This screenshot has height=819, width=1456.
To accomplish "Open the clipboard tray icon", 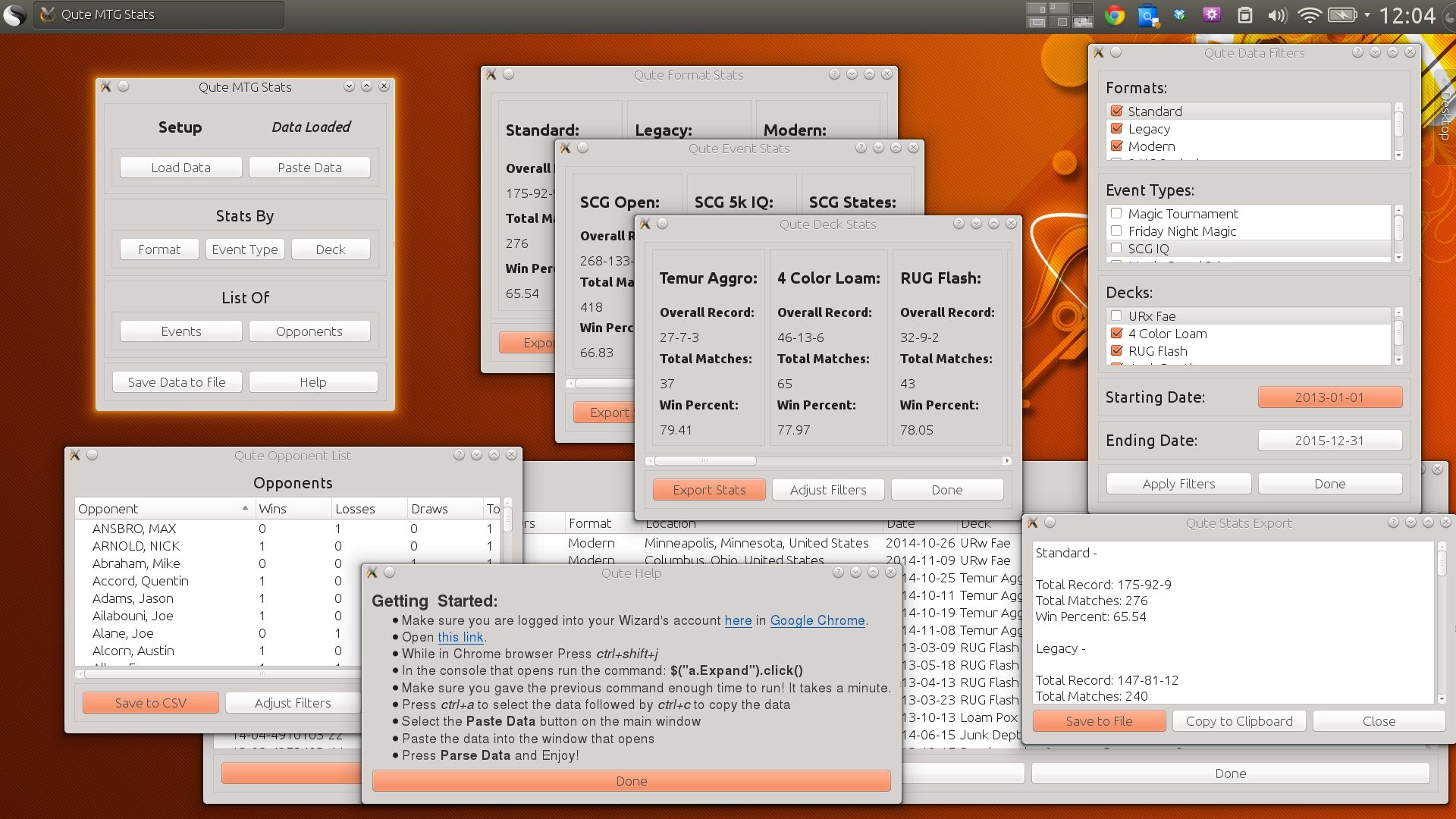I will (x=1244, y=15).
